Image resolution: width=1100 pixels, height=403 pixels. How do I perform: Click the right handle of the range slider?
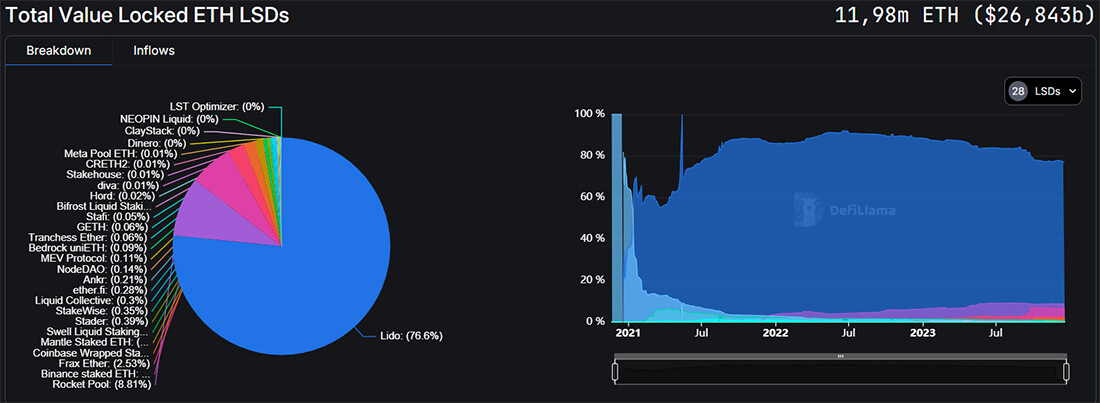1066,371
